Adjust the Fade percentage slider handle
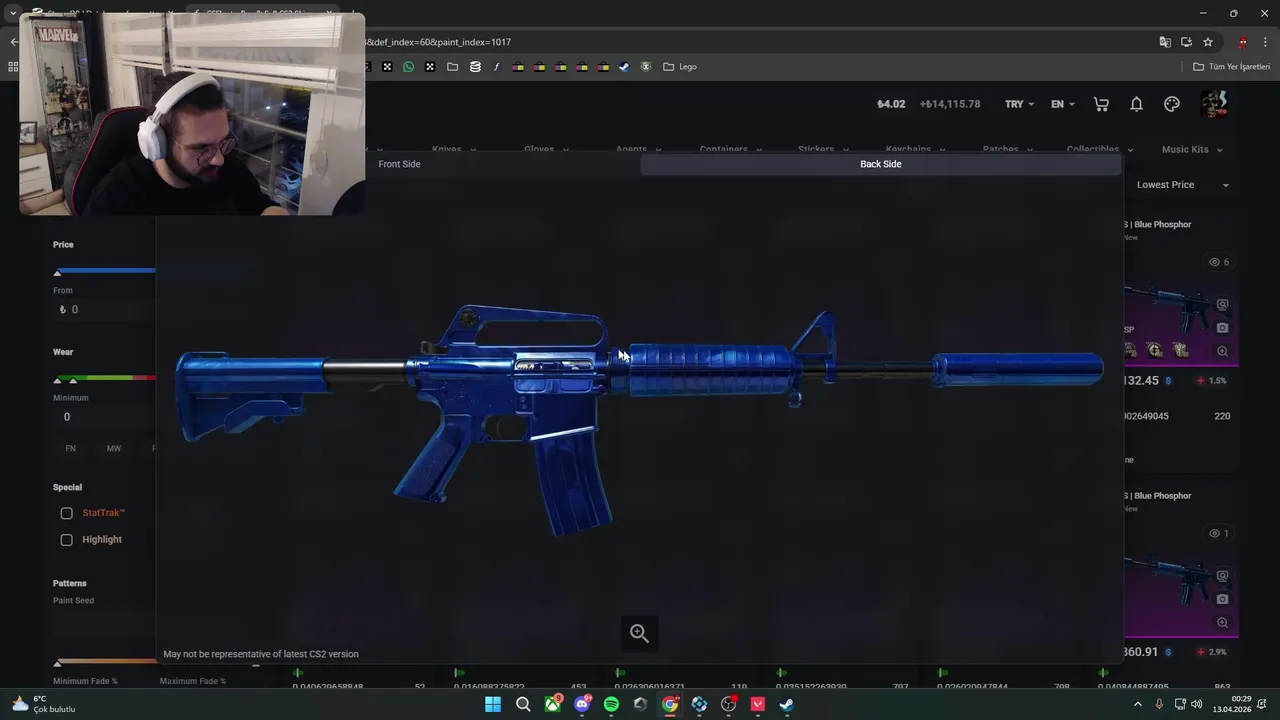Screen dimensions: 1280x720 pos(57,663)
